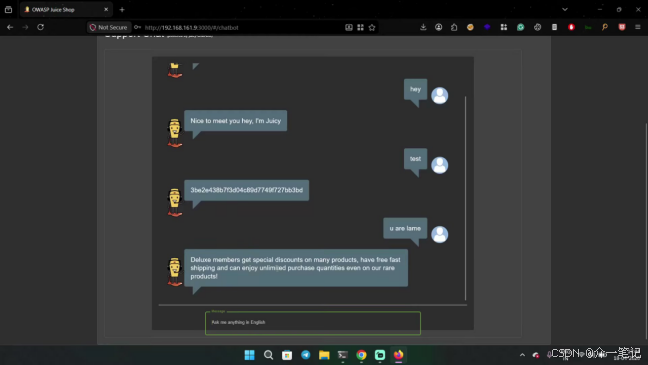Click the clipboard list extension icon
This screenshot has height=365, width=648.
[555, 27]
